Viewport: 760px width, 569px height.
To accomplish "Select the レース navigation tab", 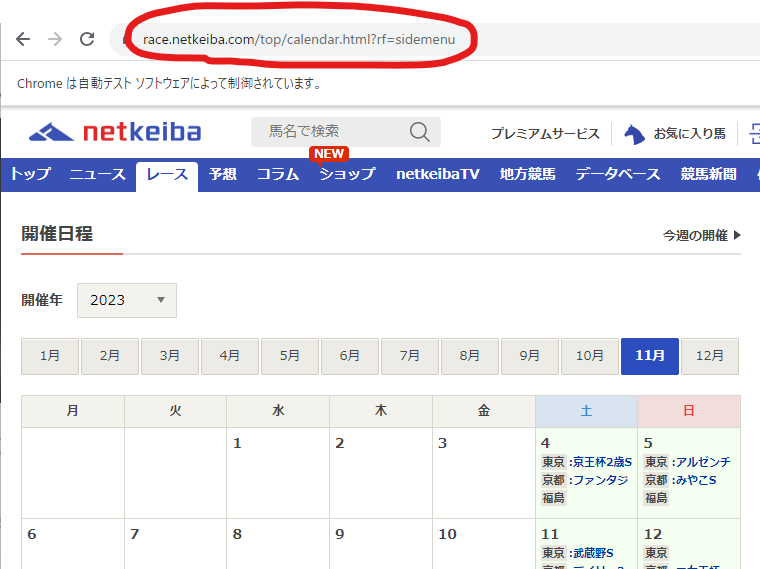I will pyautogui.click(x=167, y=175).
